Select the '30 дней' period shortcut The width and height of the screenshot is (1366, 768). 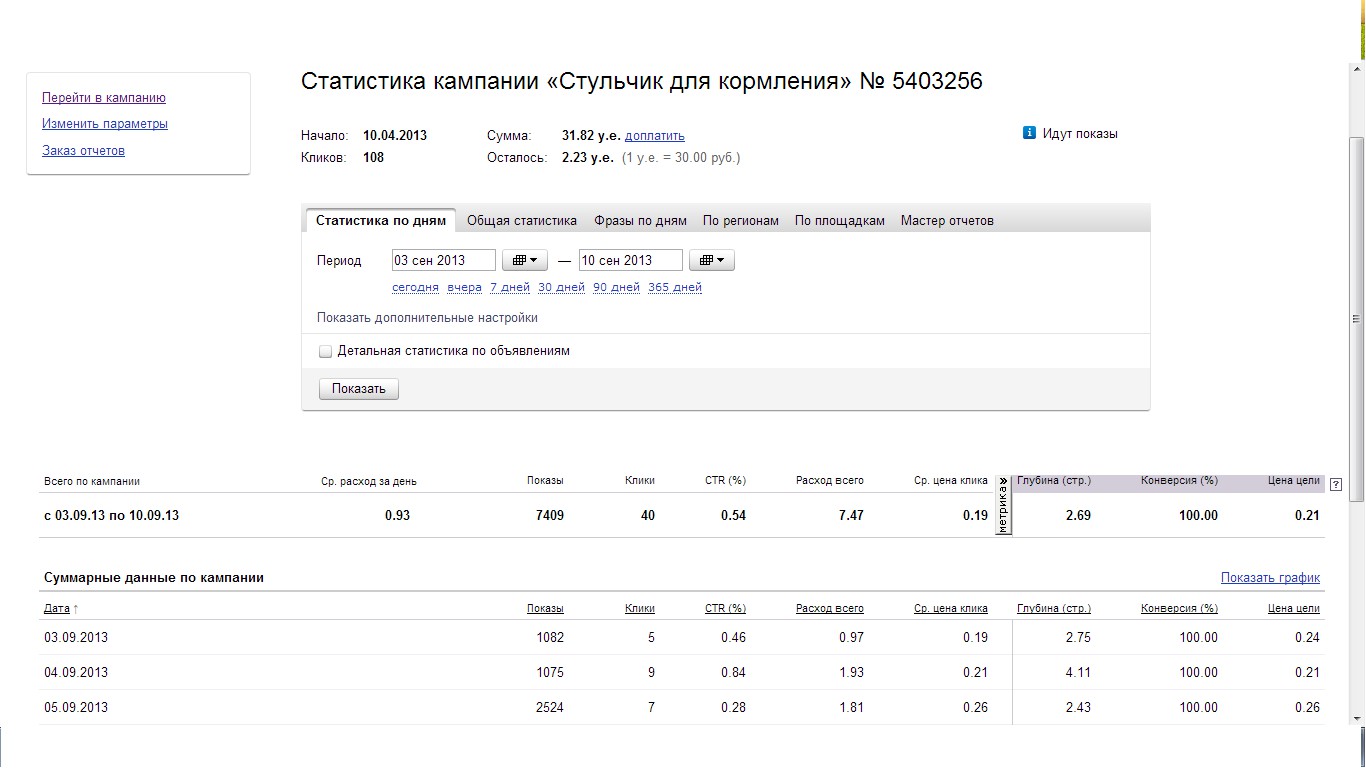pyautogui.click(x=561, y=288)
